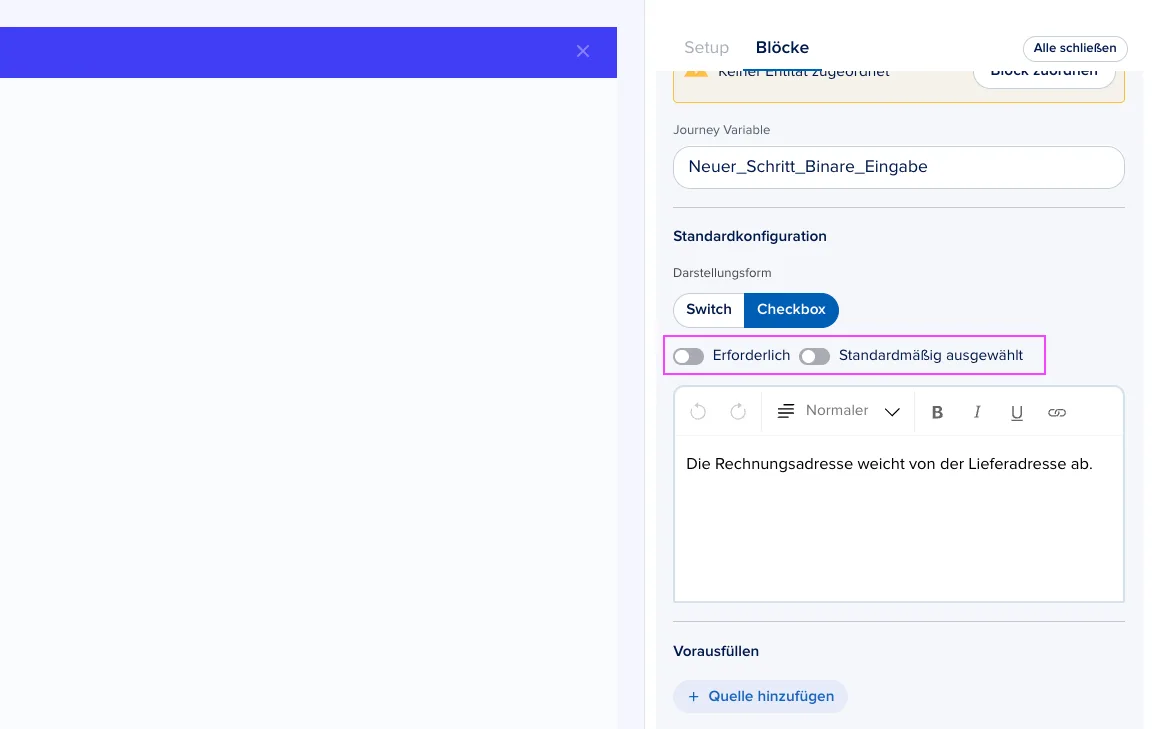Viewport: 1152px width, 729px height.
Task: Click the paragraph alignment lines icon
Action: (x=785, y=412)
